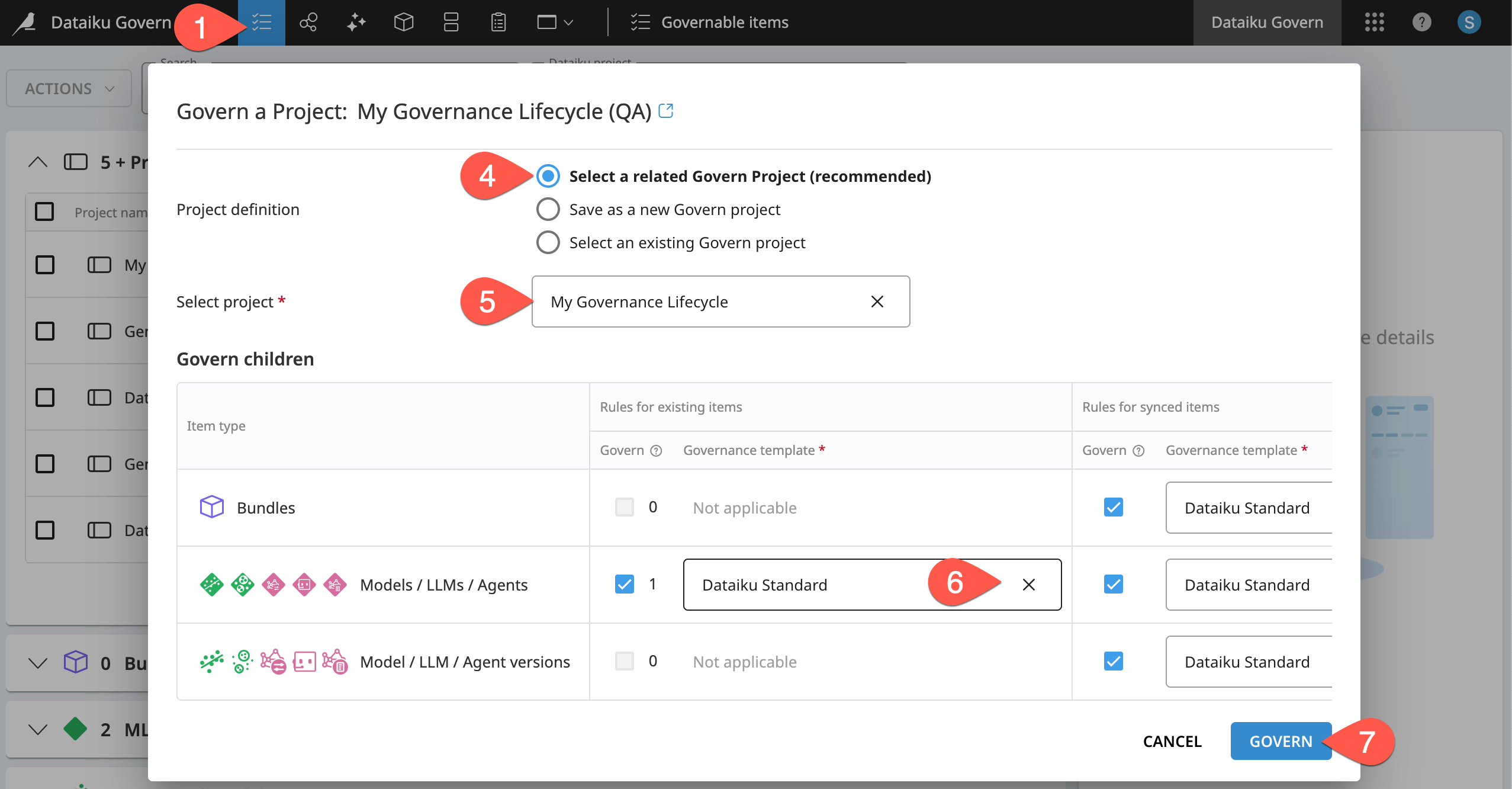
Task: Open existing Models governance template dropdown
Action: (871, 585)
